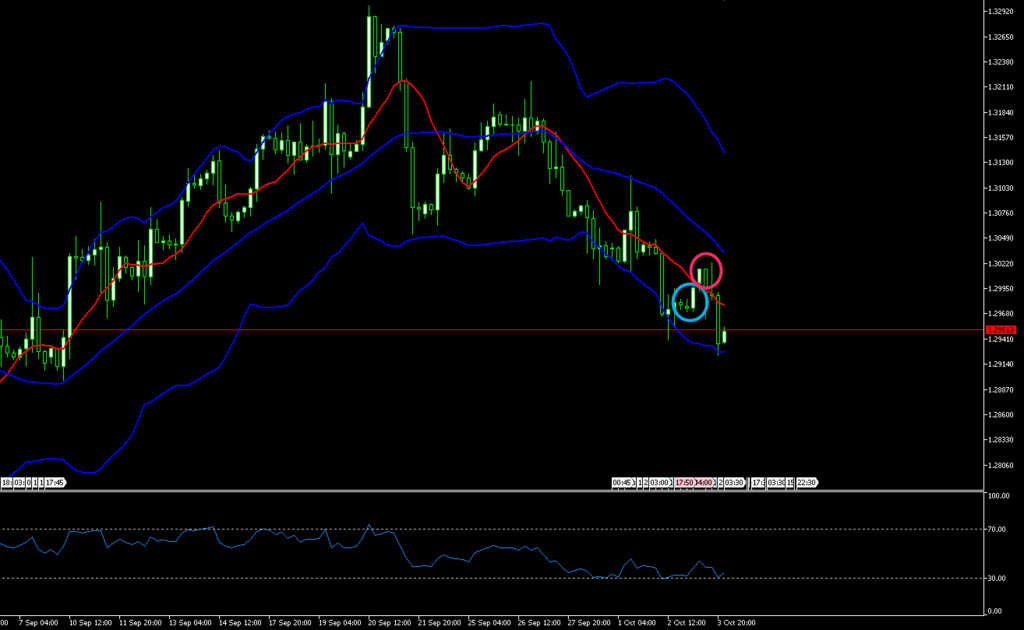Select the pink 17:50 event marker
Screen dimensions: 1024x630
click(x=684, y=482)
